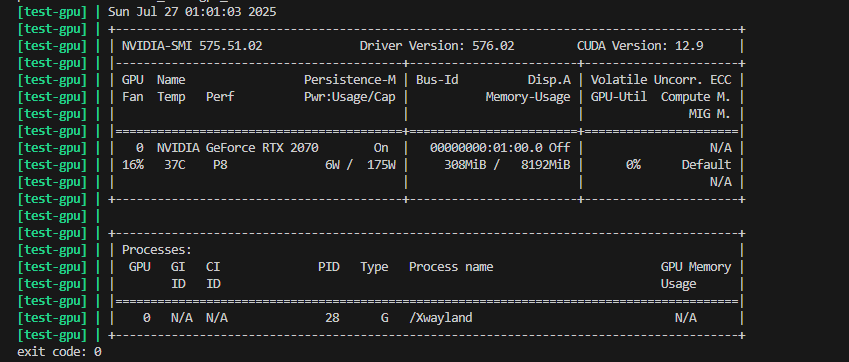This screenshot has width=849, height=362.
Task: Click the P8 performance state
Action: coord(220,164)
